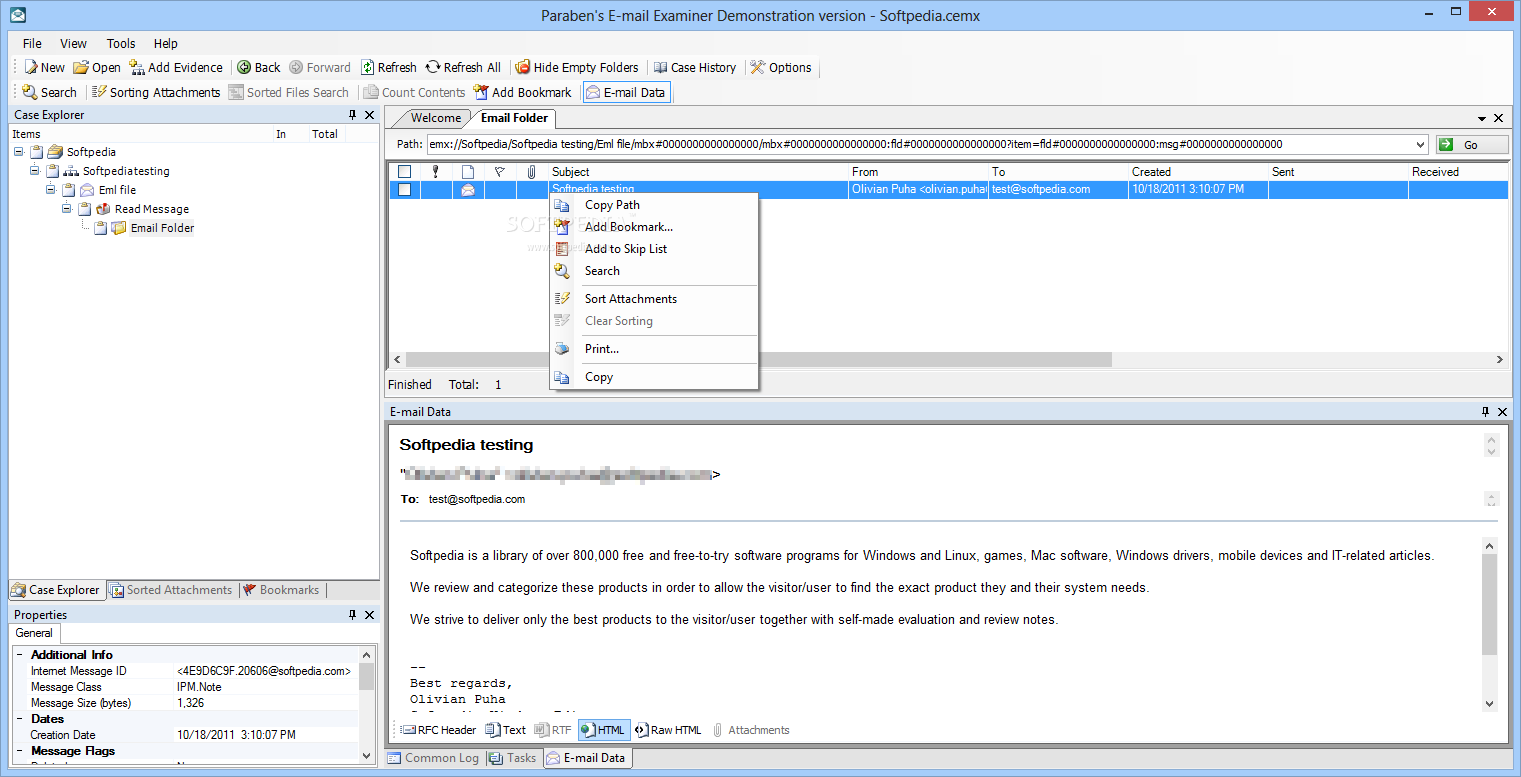Choose Sort Attachments from context menu
This screenshot has height=777, width=1521.
pos(654,299)
